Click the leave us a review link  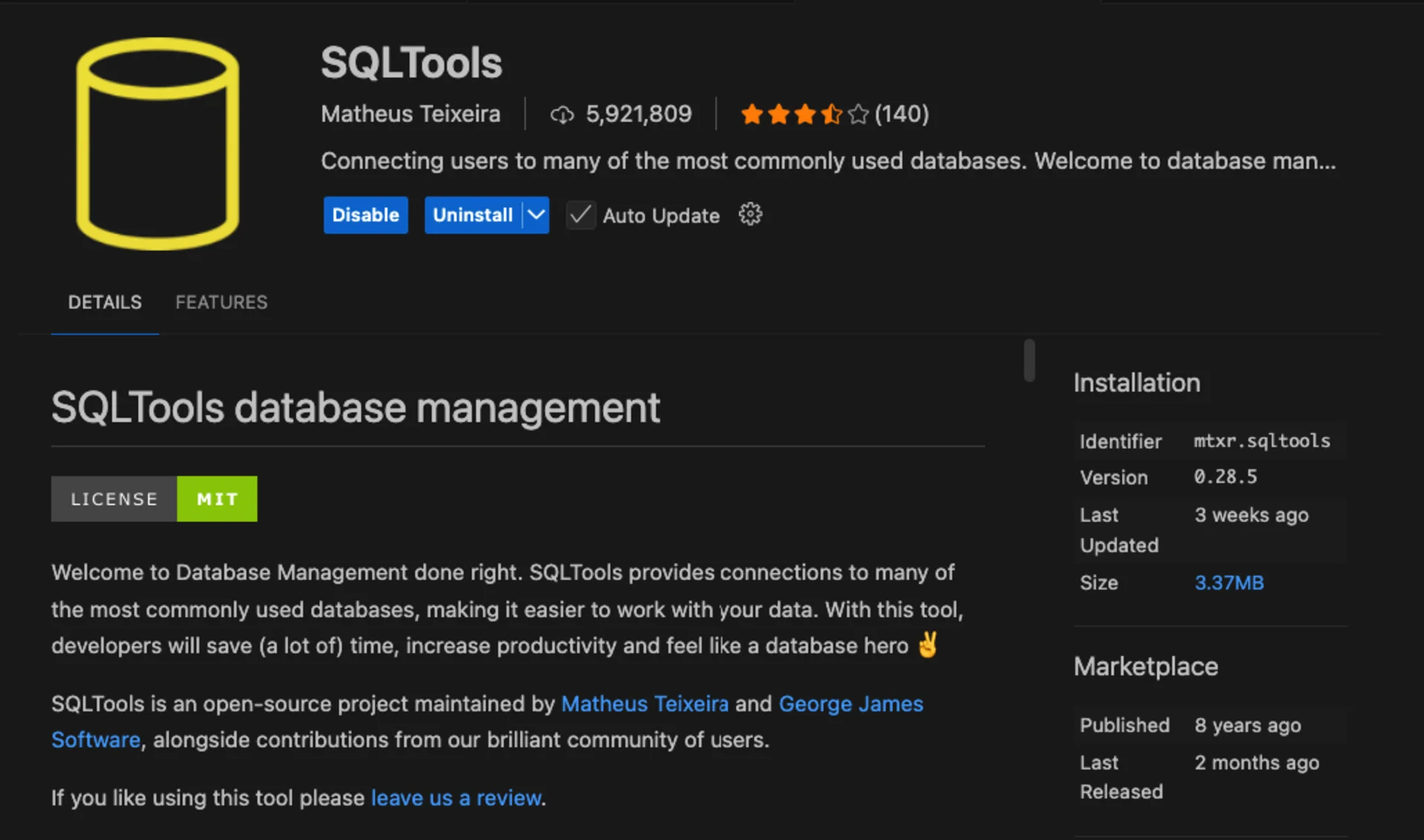pos(455,798)
